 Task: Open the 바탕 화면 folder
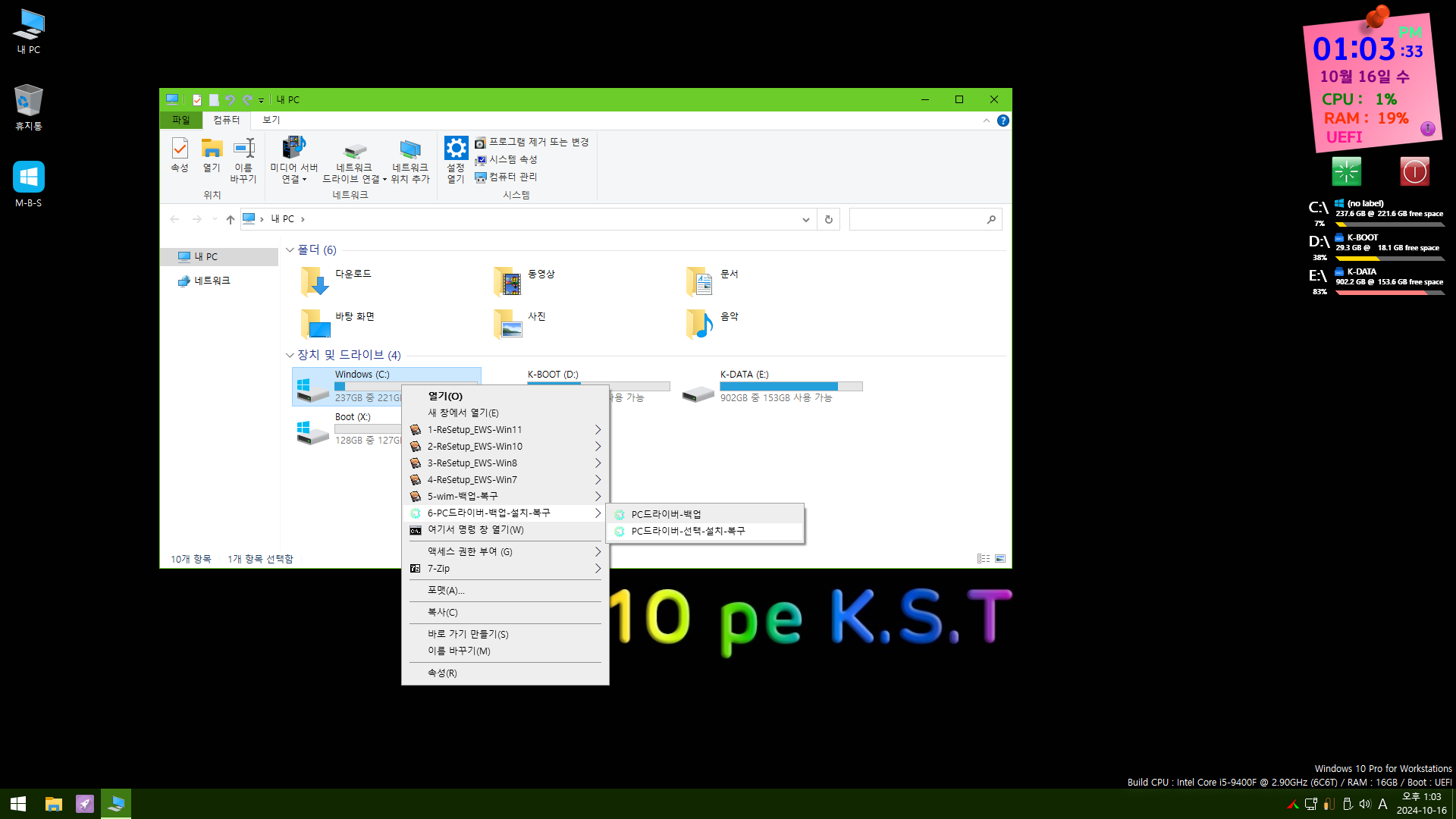point(337,323)
